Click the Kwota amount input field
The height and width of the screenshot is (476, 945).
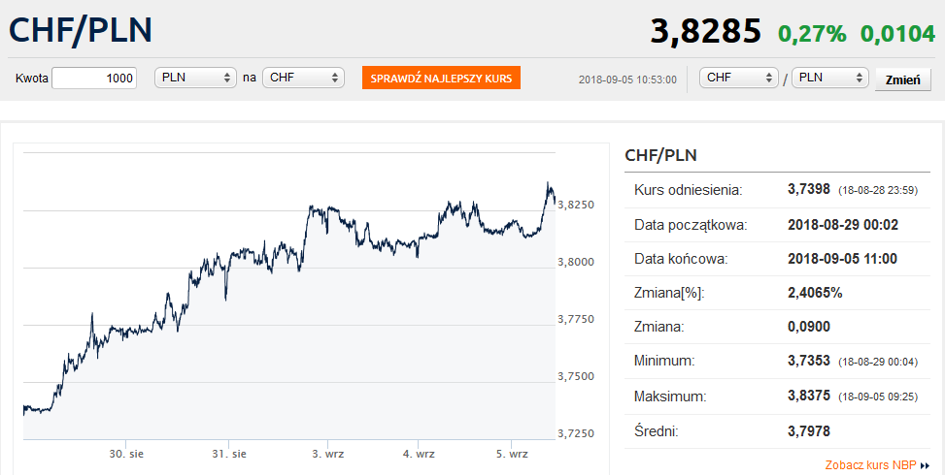click(x=95, y=78)
